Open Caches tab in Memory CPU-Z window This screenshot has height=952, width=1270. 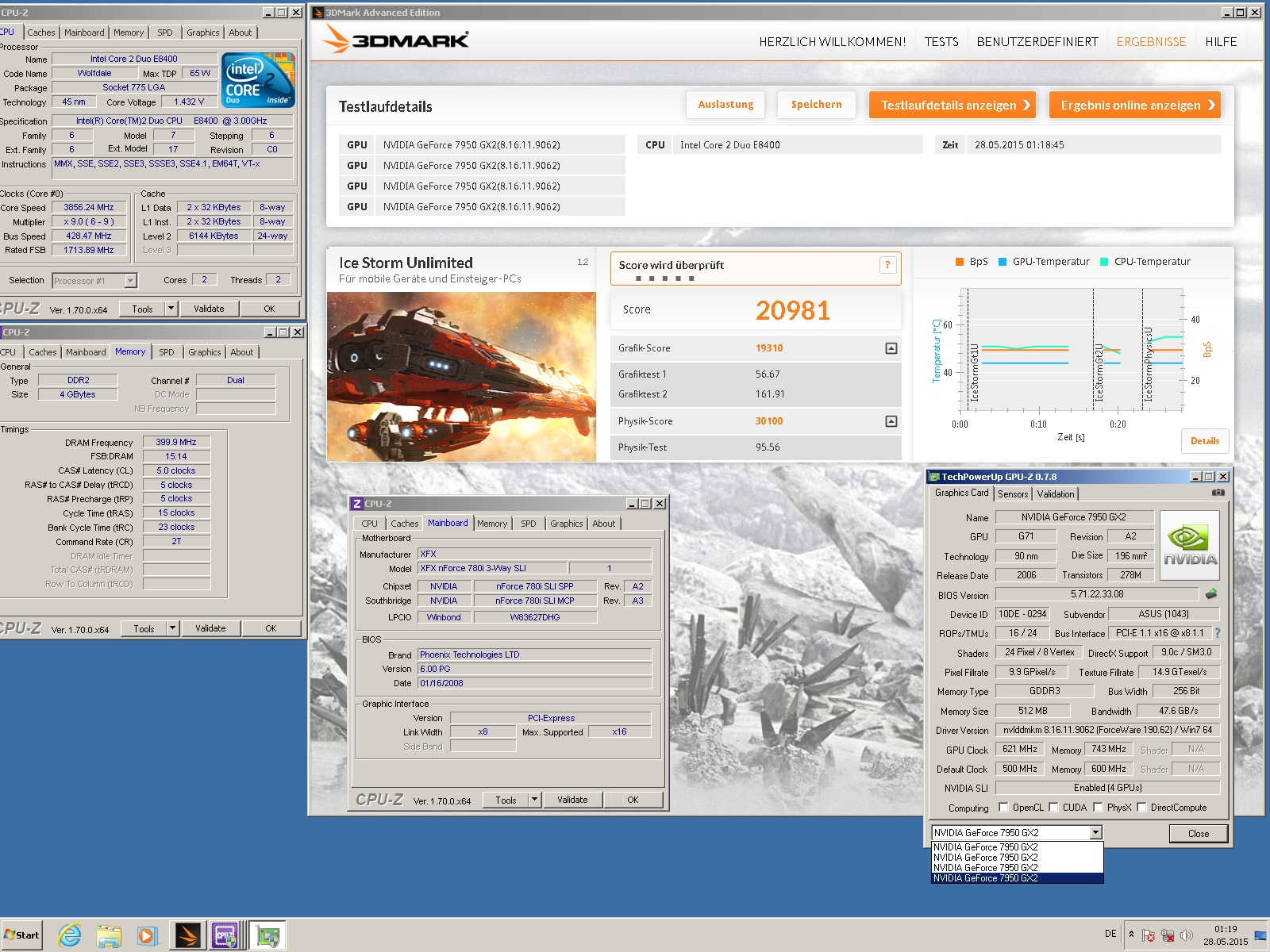pyautogui.click(x=43, y=352)
